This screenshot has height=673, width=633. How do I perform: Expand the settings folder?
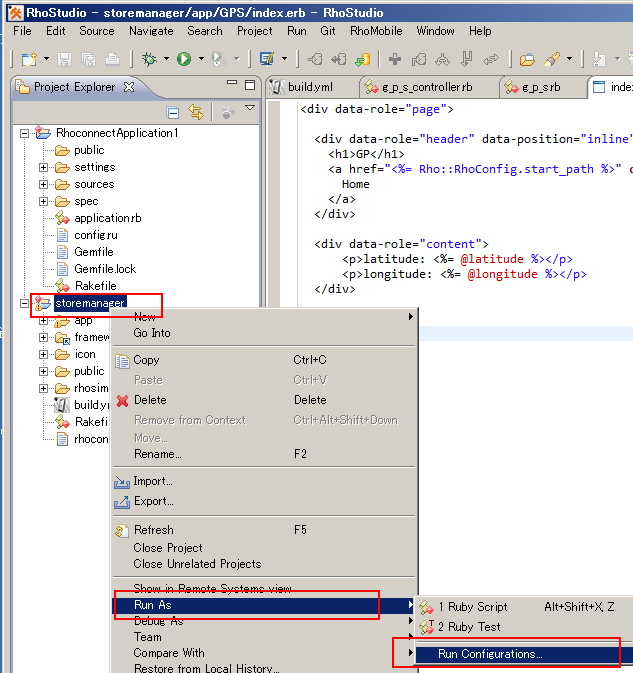click(x=43, y=167)
